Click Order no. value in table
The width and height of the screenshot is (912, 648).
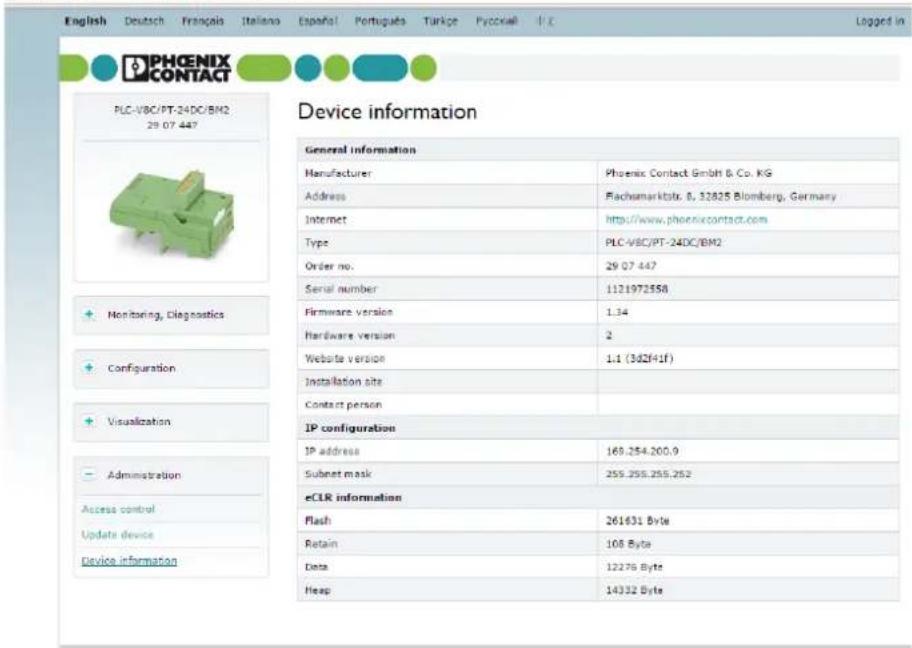click(631, 266)
